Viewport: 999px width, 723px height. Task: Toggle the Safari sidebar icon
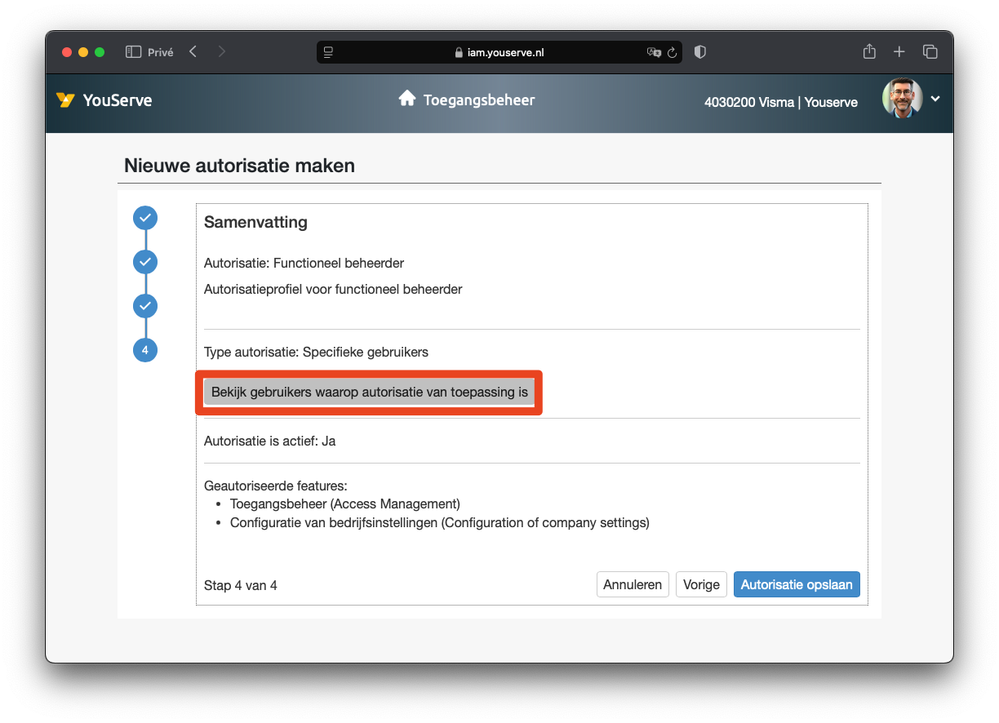[133, 52]
